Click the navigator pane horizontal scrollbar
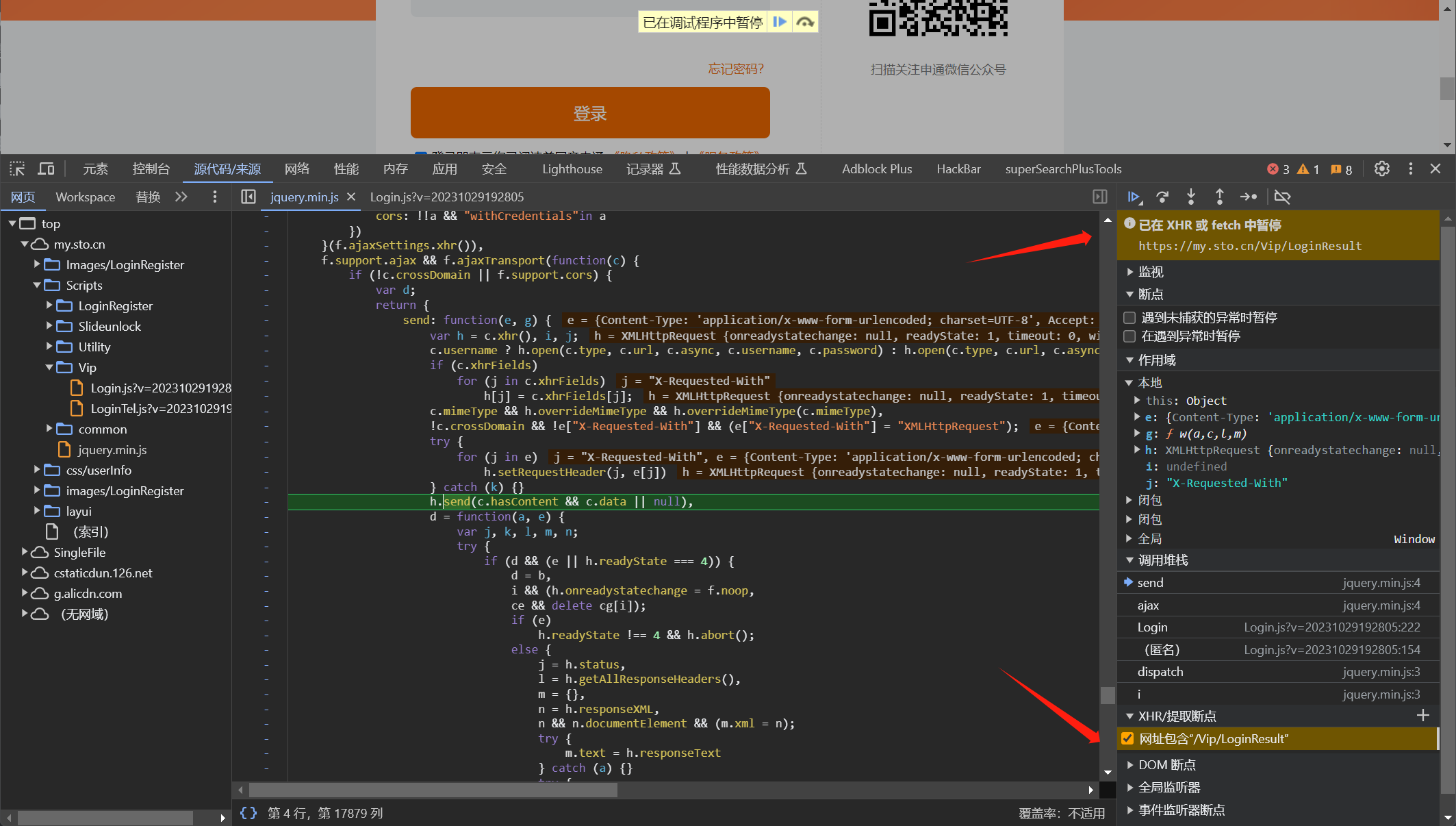The image size is (1456, 826). 105,818
